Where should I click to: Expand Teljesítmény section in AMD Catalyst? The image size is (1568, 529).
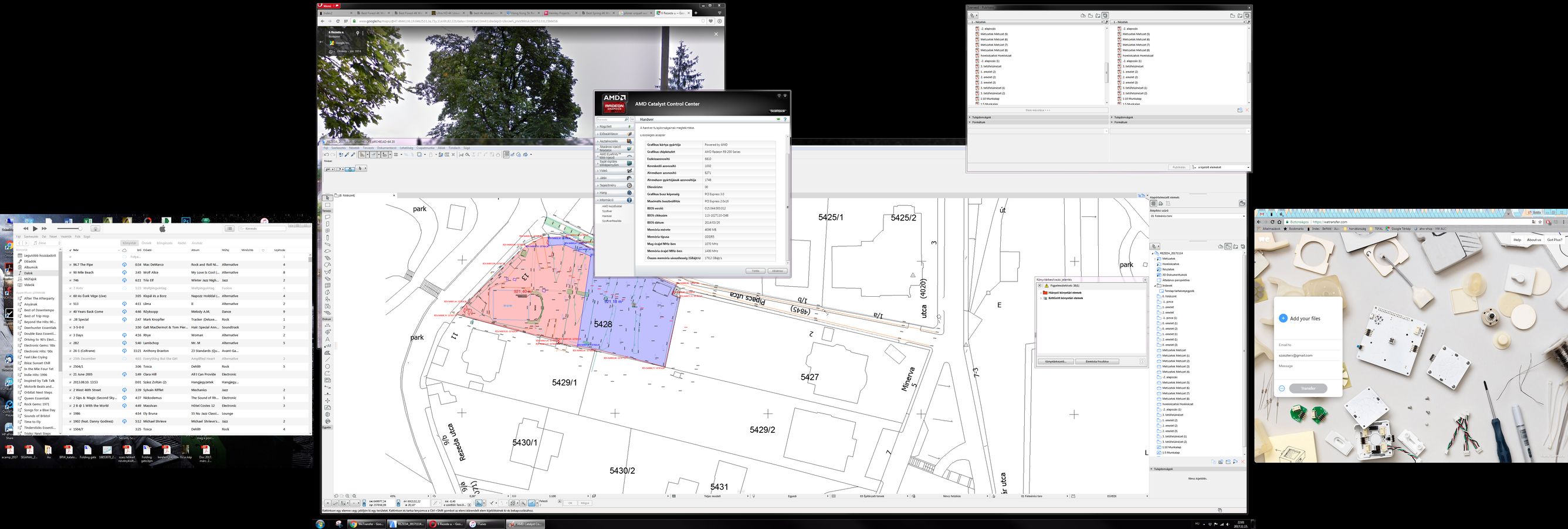point(615,186)
